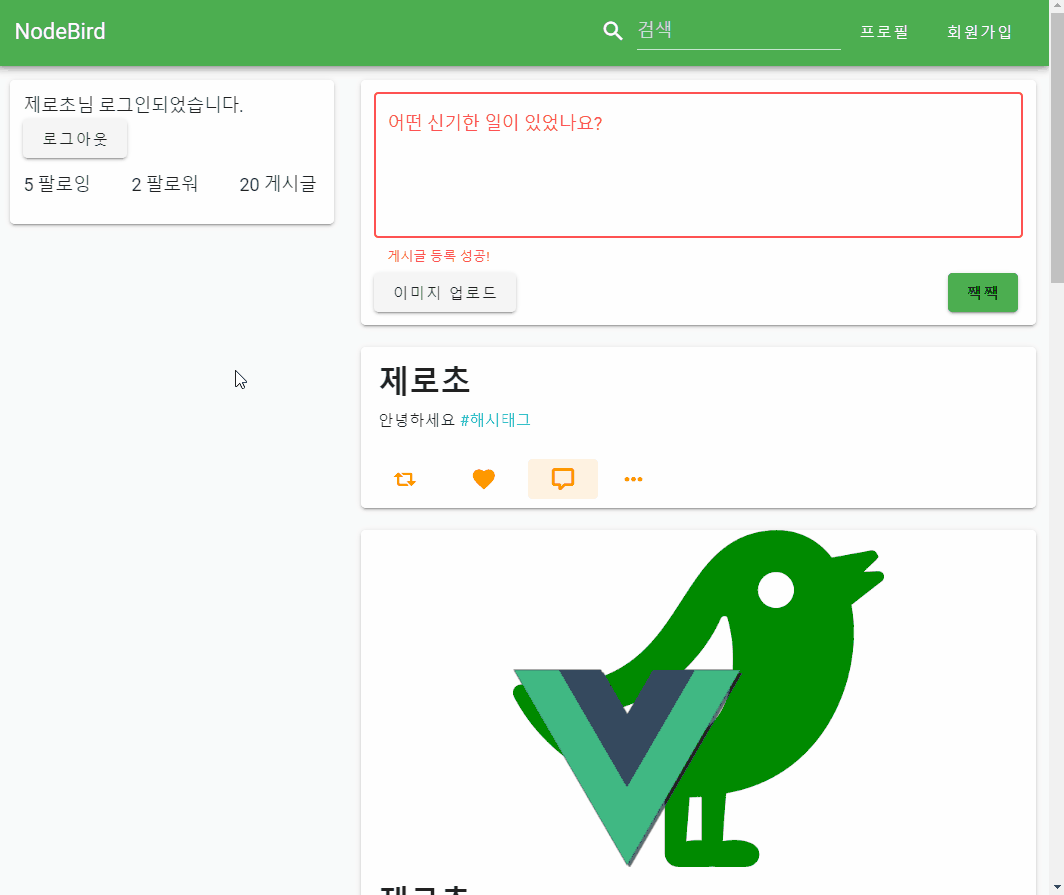Go to NodeBird home logo

60,31
